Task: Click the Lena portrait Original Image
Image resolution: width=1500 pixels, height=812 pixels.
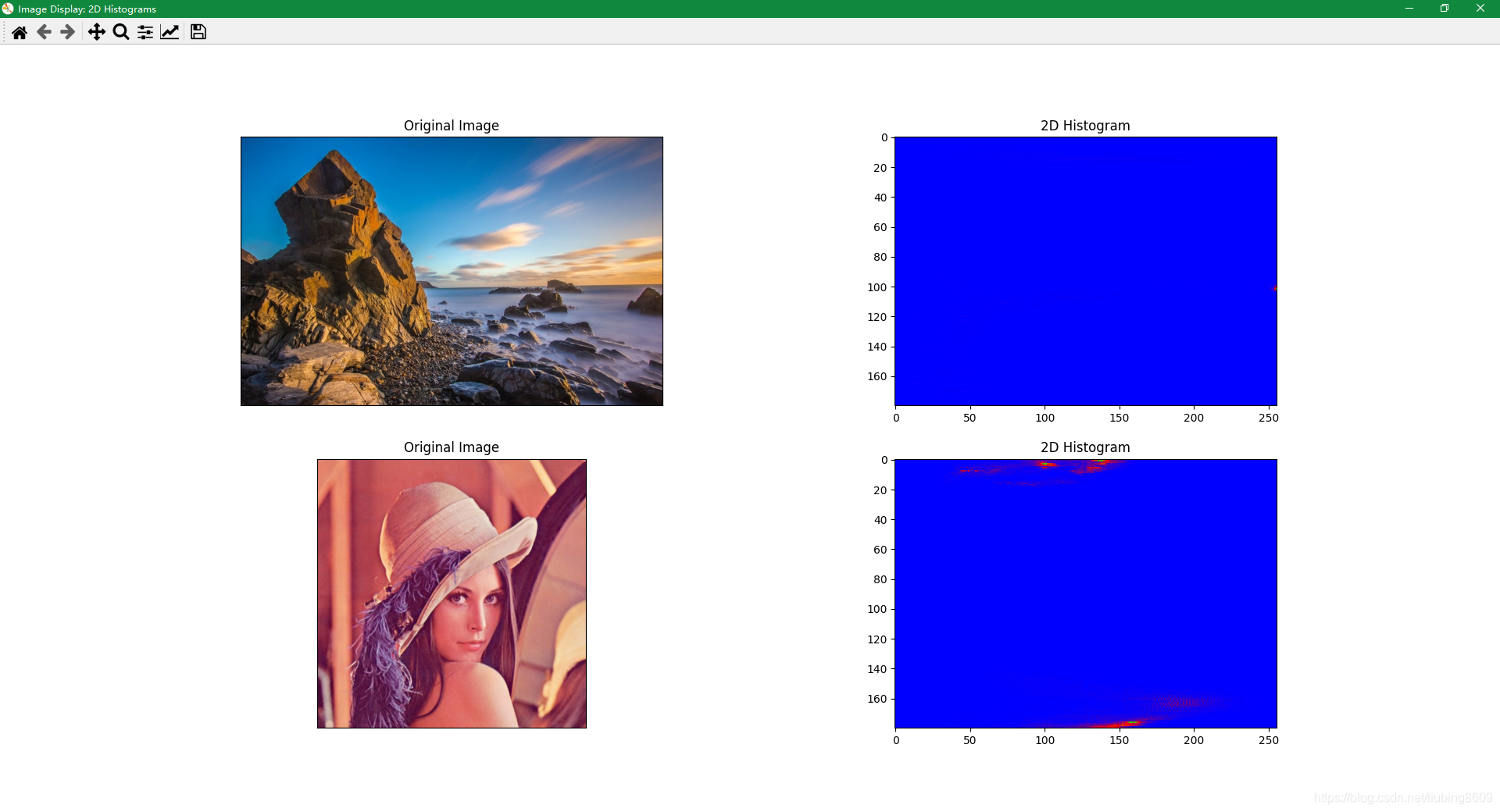Action: pos(452,593)
